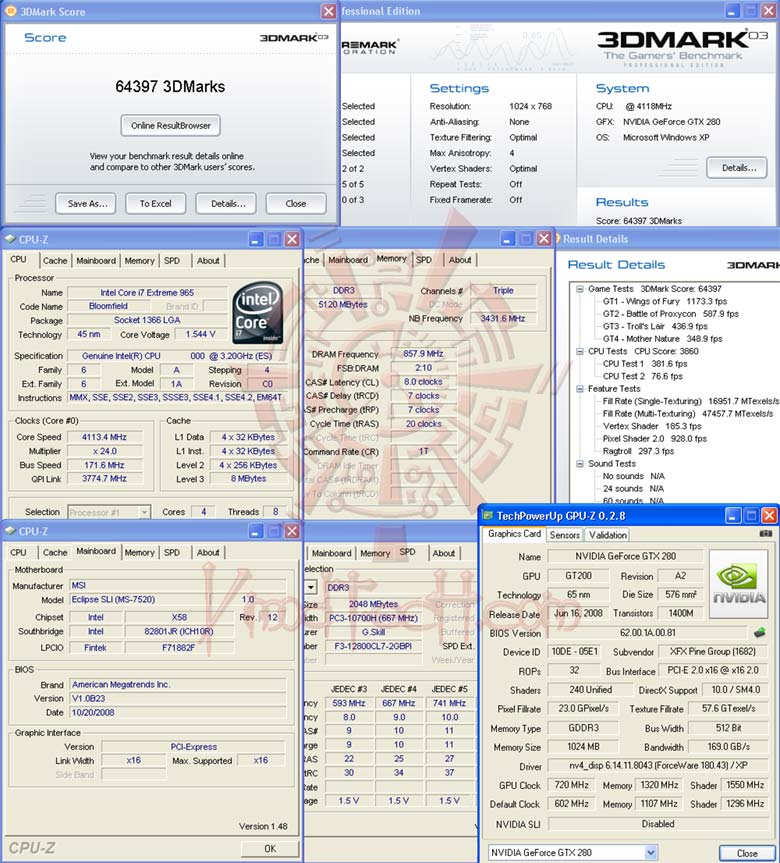Click the Core Speed 4113.4 MHz value
The height and width of the screenshot is (863, 780).
104,437
